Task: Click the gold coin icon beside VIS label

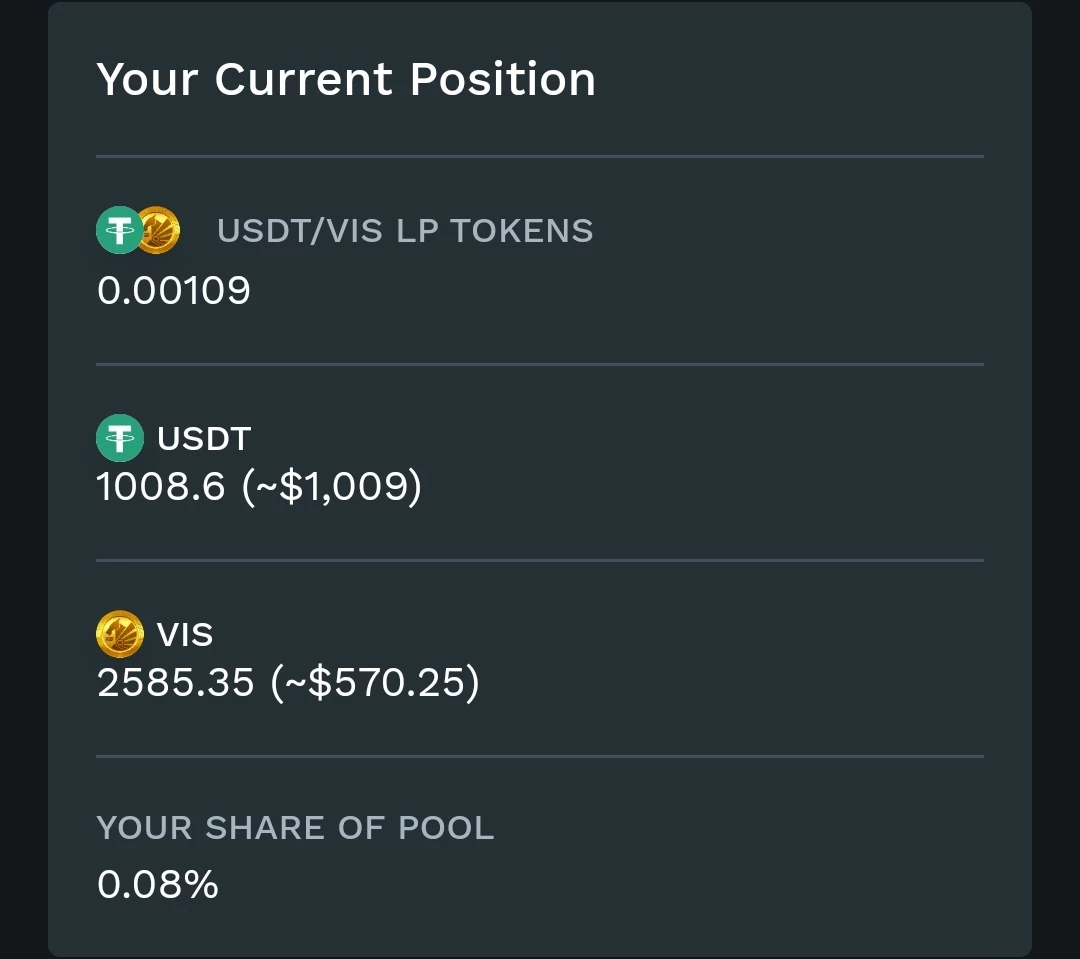Action: tap(119, 634)
